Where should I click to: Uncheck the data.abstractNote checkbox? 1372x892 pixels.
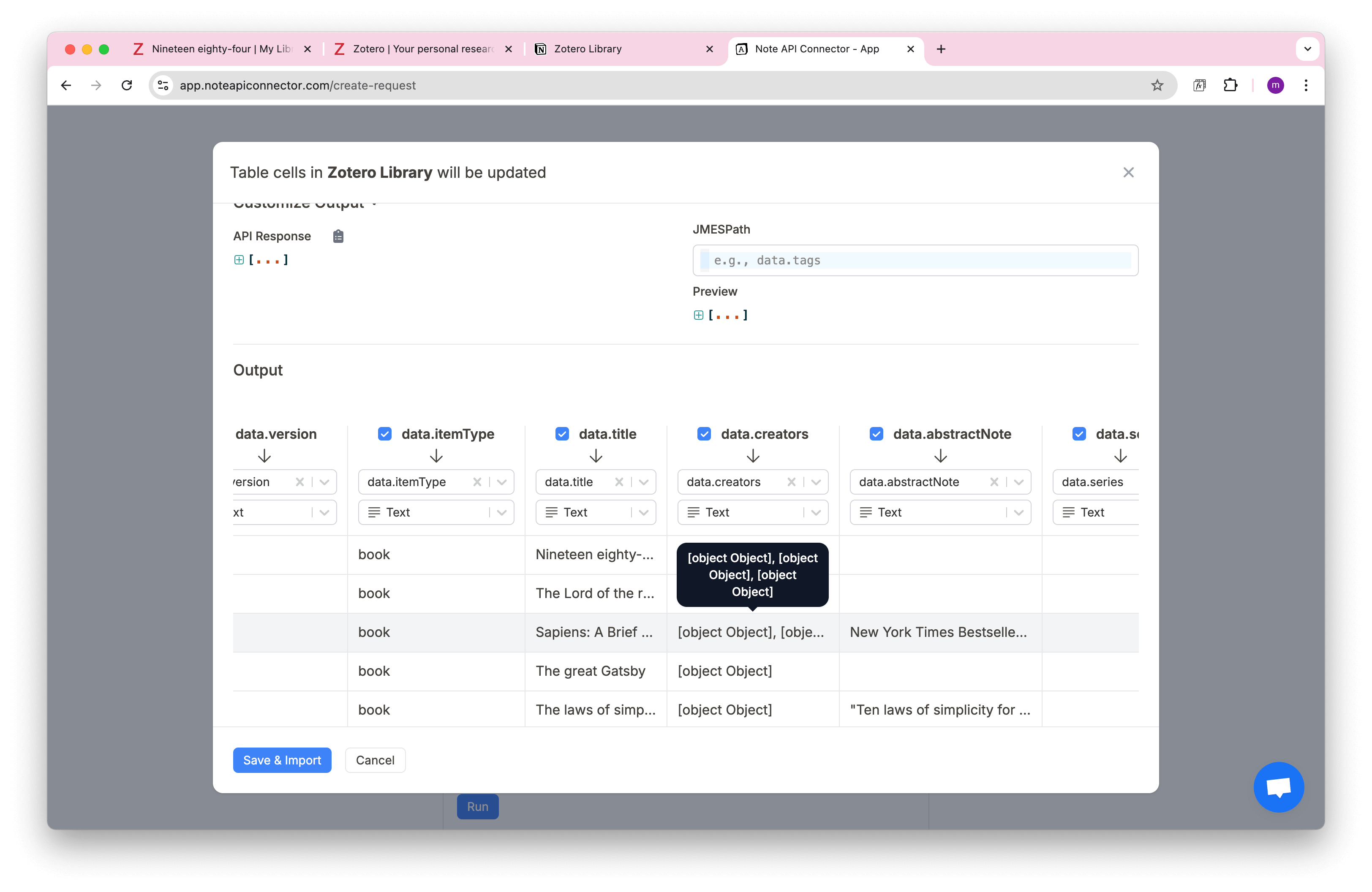pos(876,434)
